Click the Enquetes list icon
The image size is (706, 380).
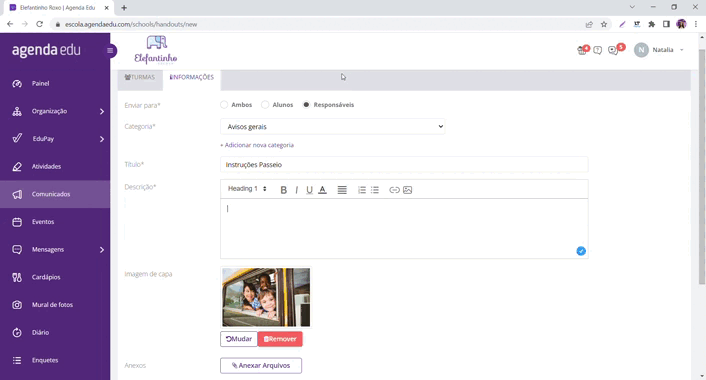pyautogui.click(x=17, y=360)
